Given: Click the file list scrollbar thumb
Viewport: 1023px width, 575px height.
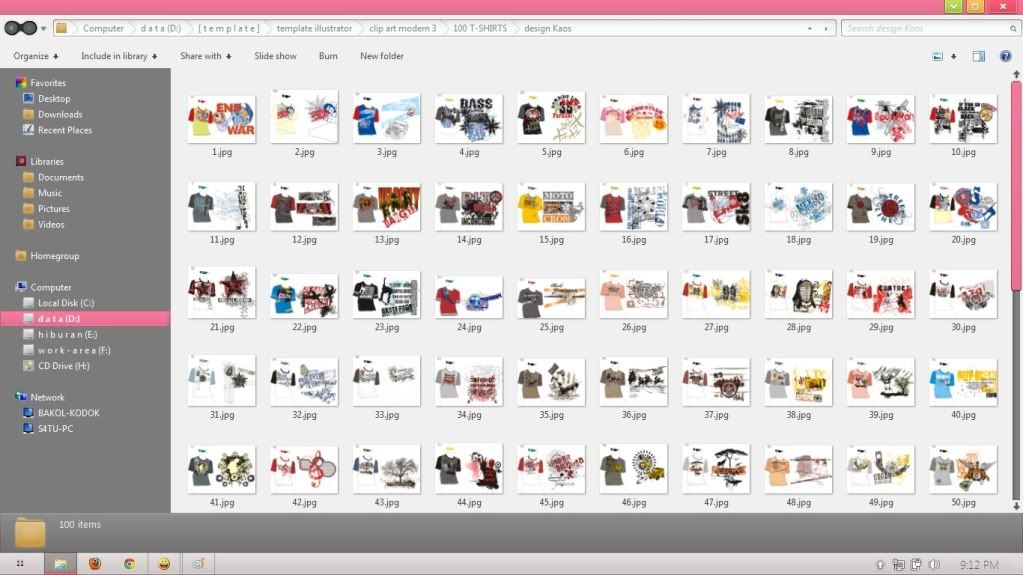Looking at the screenshot, I should 1016,186.
